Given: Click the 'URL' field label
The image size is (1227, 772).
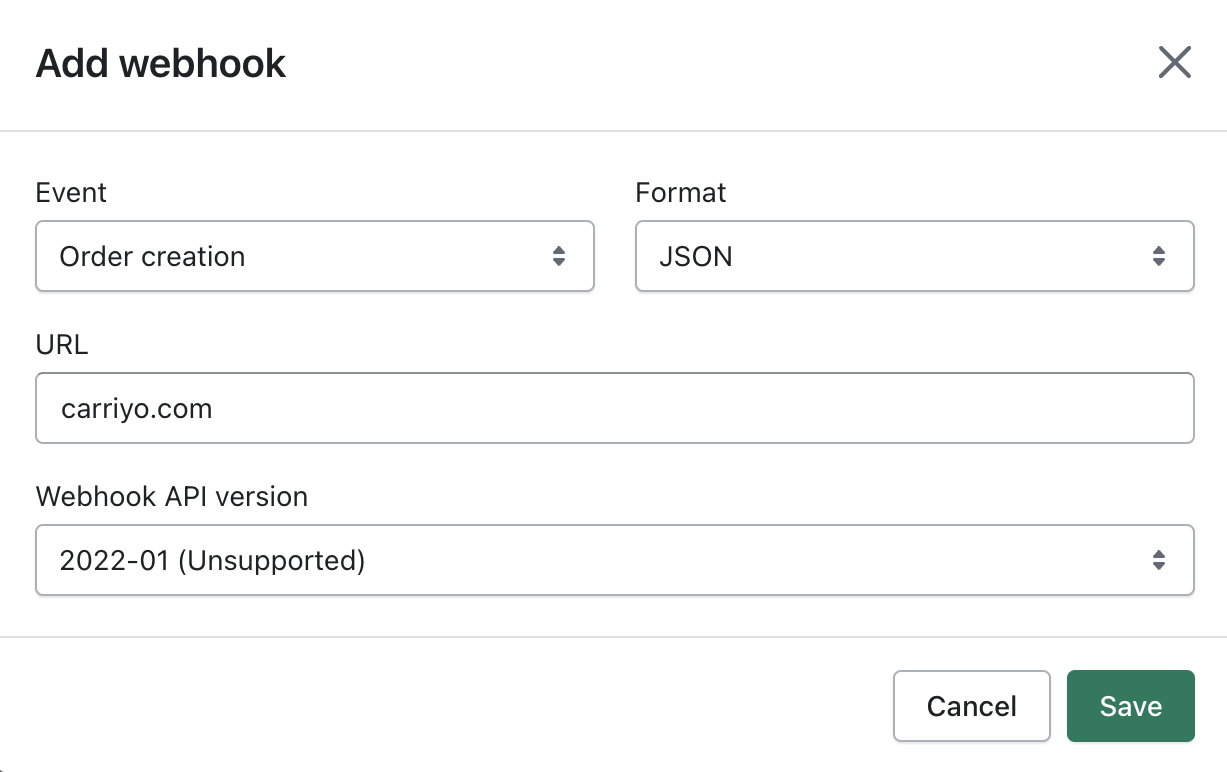Looking at the screenshot, I should [62, 345].
